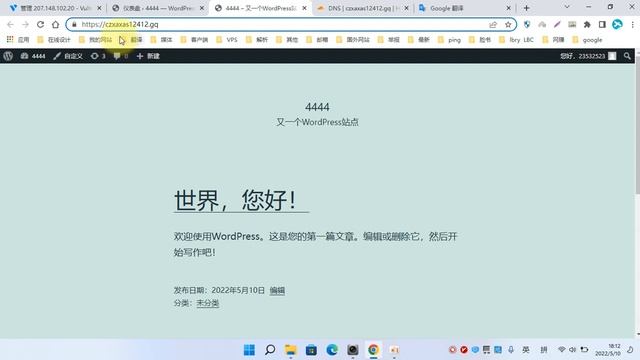Viewport: 640px width, 360px height.
Task: Click the microphone tray icon
Action: point(511,350)
